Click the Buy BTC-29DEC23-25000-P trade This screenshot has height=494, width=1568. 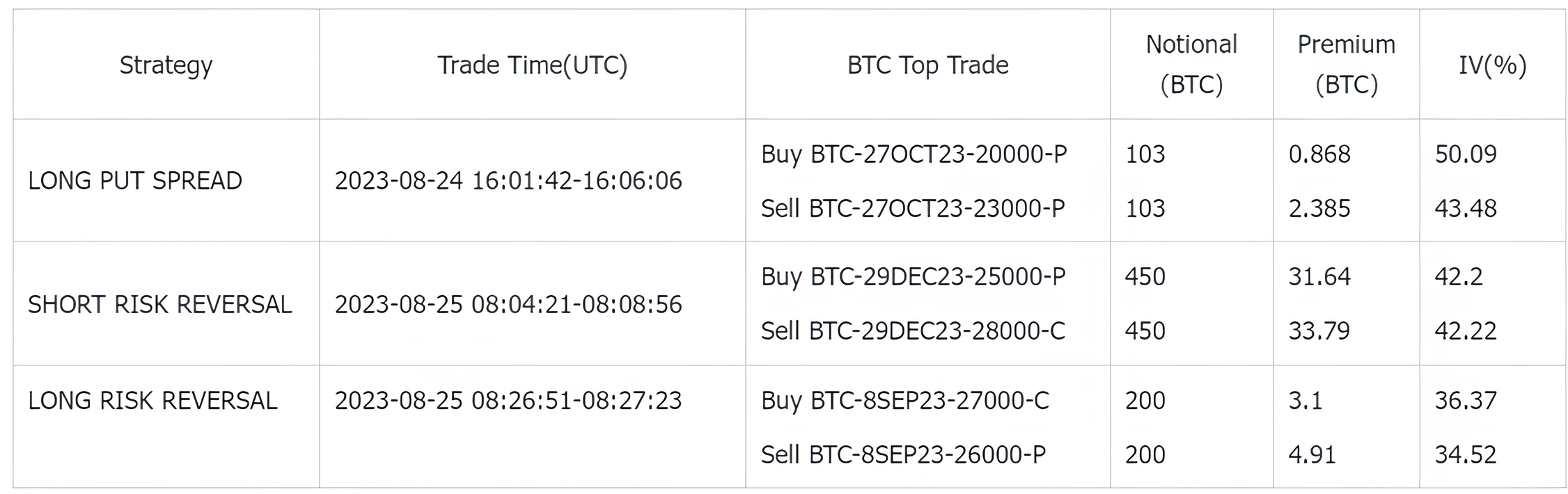click(913, 277)
